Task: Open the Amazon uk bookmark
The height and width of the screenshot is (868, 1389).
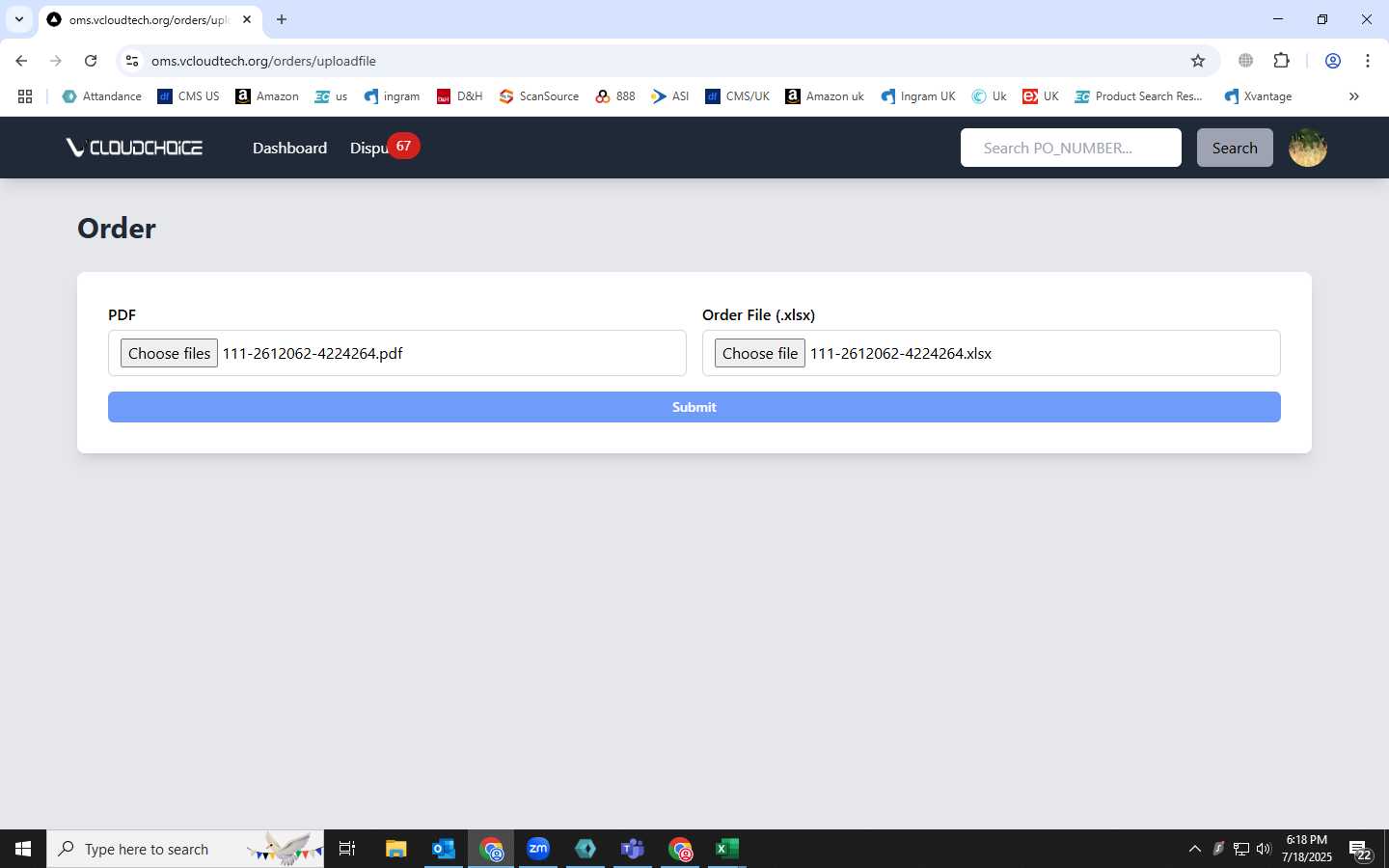Action: (x=825, y=96)
